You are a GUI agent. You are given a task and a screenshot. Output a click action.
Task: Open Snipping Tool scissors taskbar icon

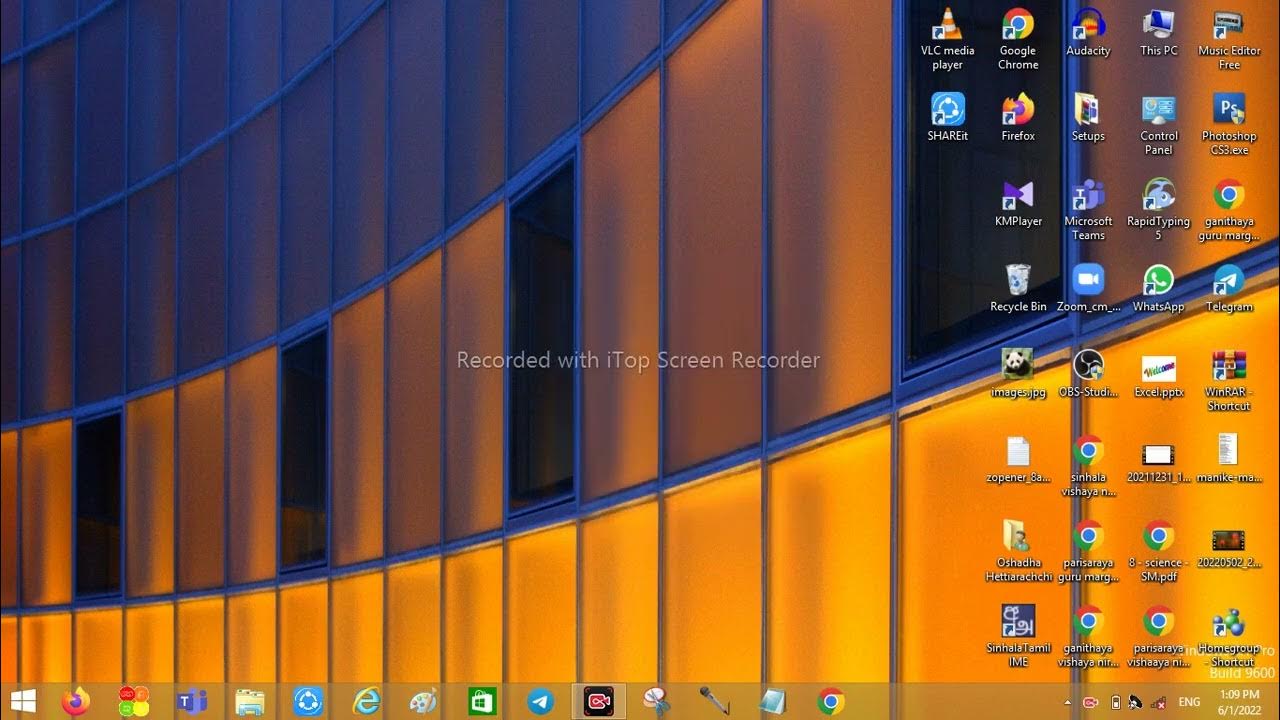[656, 701]
